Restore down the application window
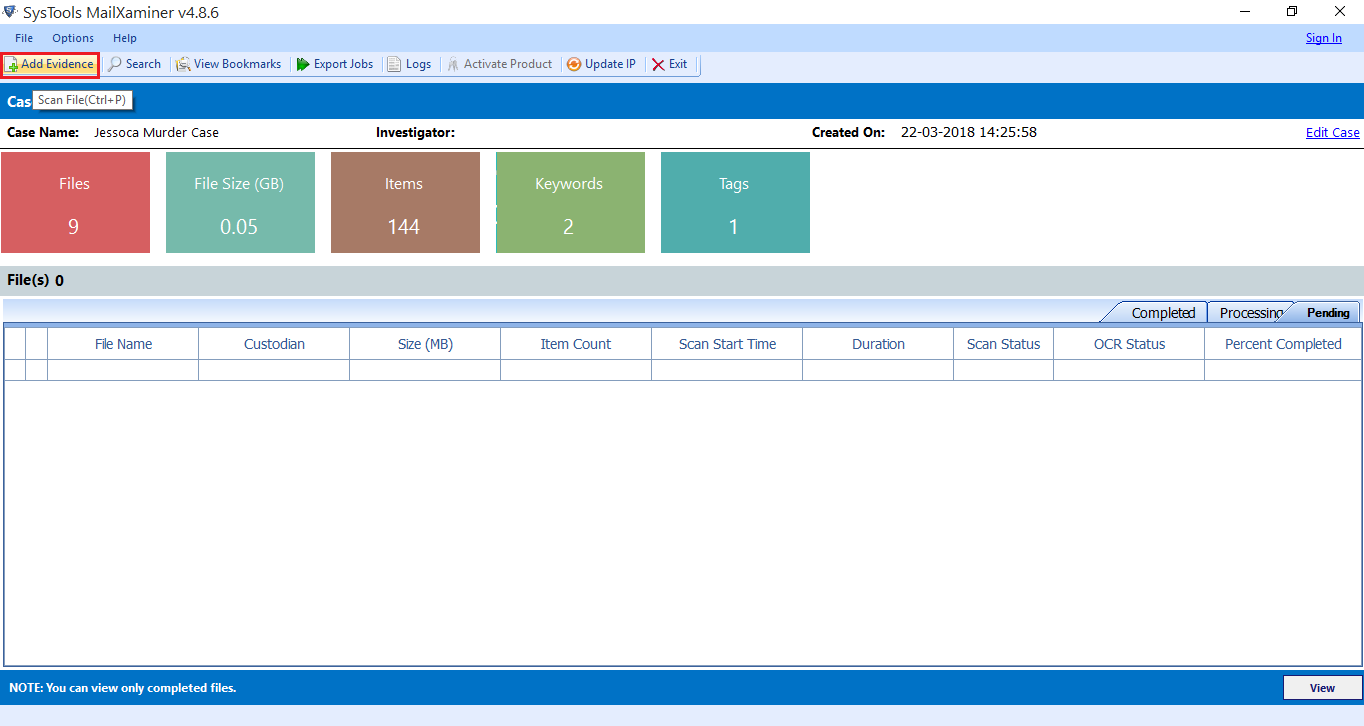This screenshot has height=726, width=1364. (1291, 12)
